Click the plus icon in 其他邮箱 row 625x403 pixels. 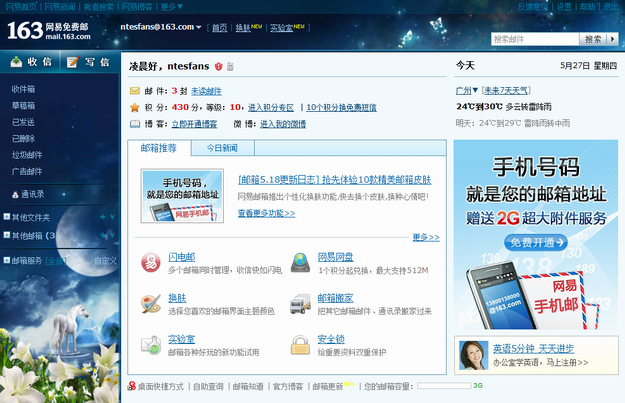(x=102, y=235)
